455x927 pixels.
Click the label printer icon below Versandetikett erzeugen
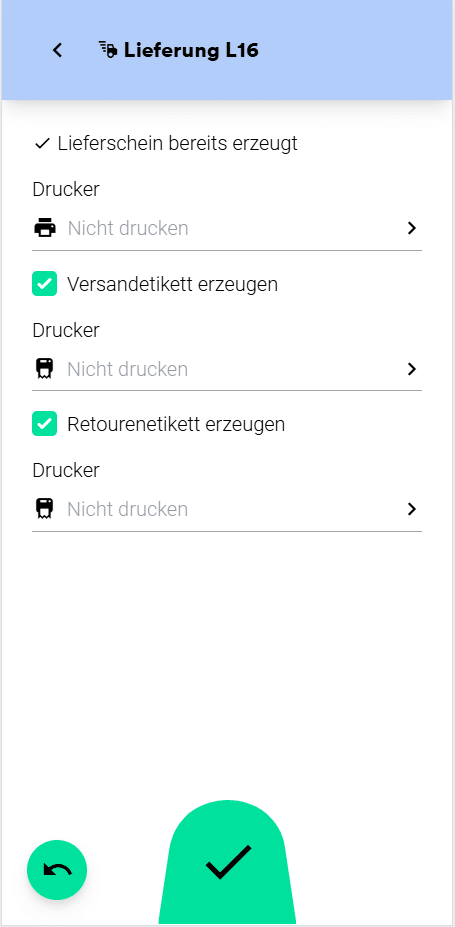(x=44, y=369)
